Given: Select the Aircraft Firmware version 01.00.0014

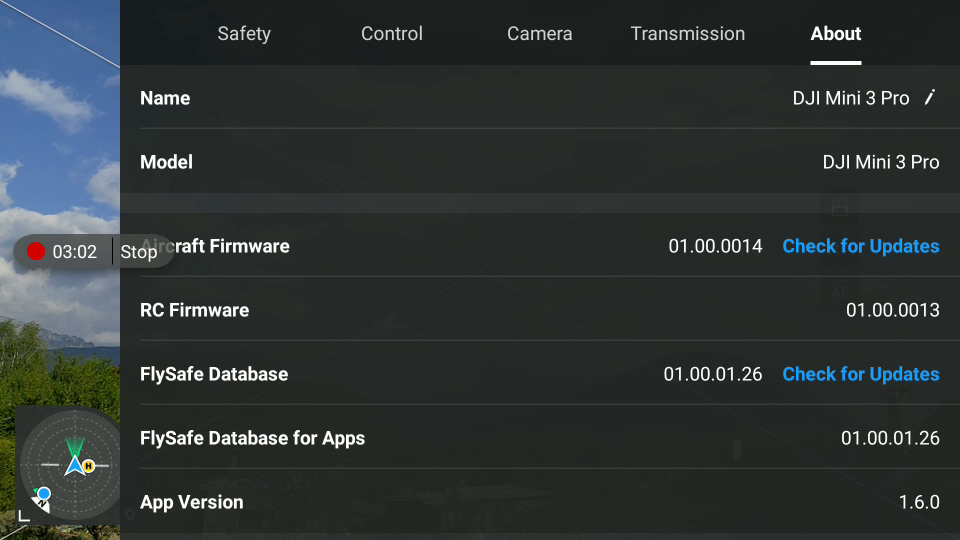Looking at the screenshot, I should 715,246.
